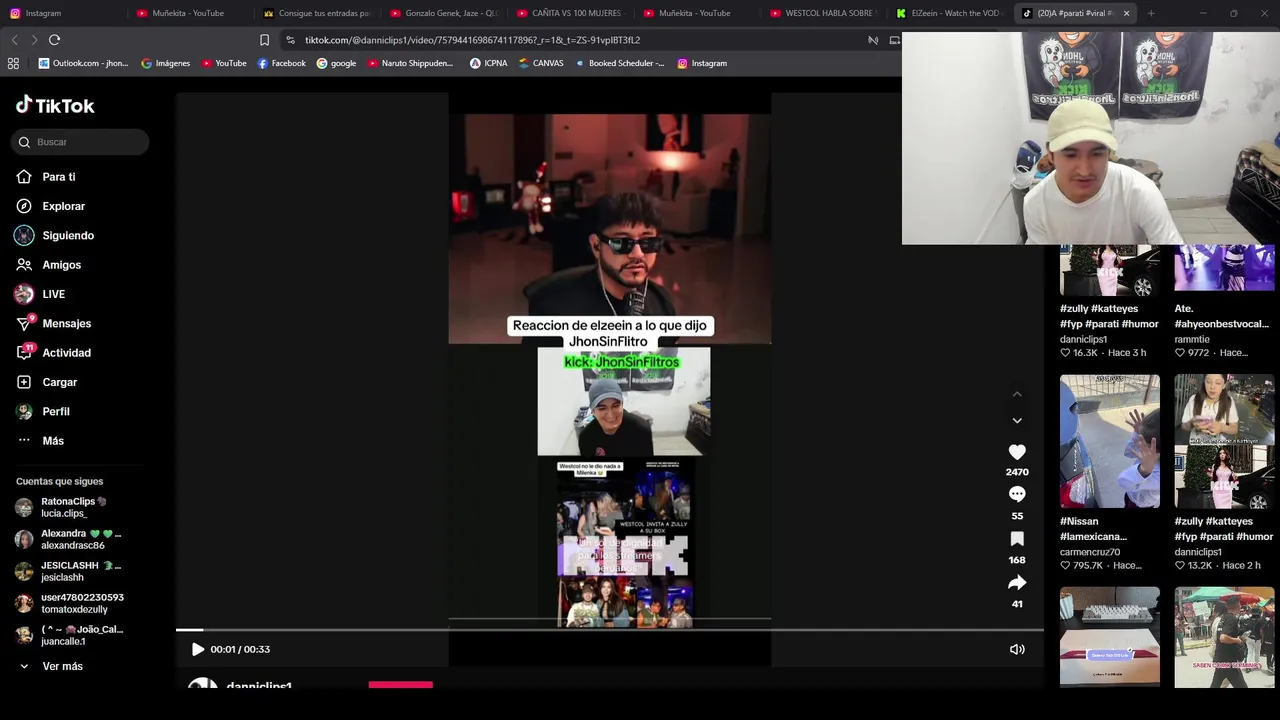Open rammtie creator link

click(1192, 339)
